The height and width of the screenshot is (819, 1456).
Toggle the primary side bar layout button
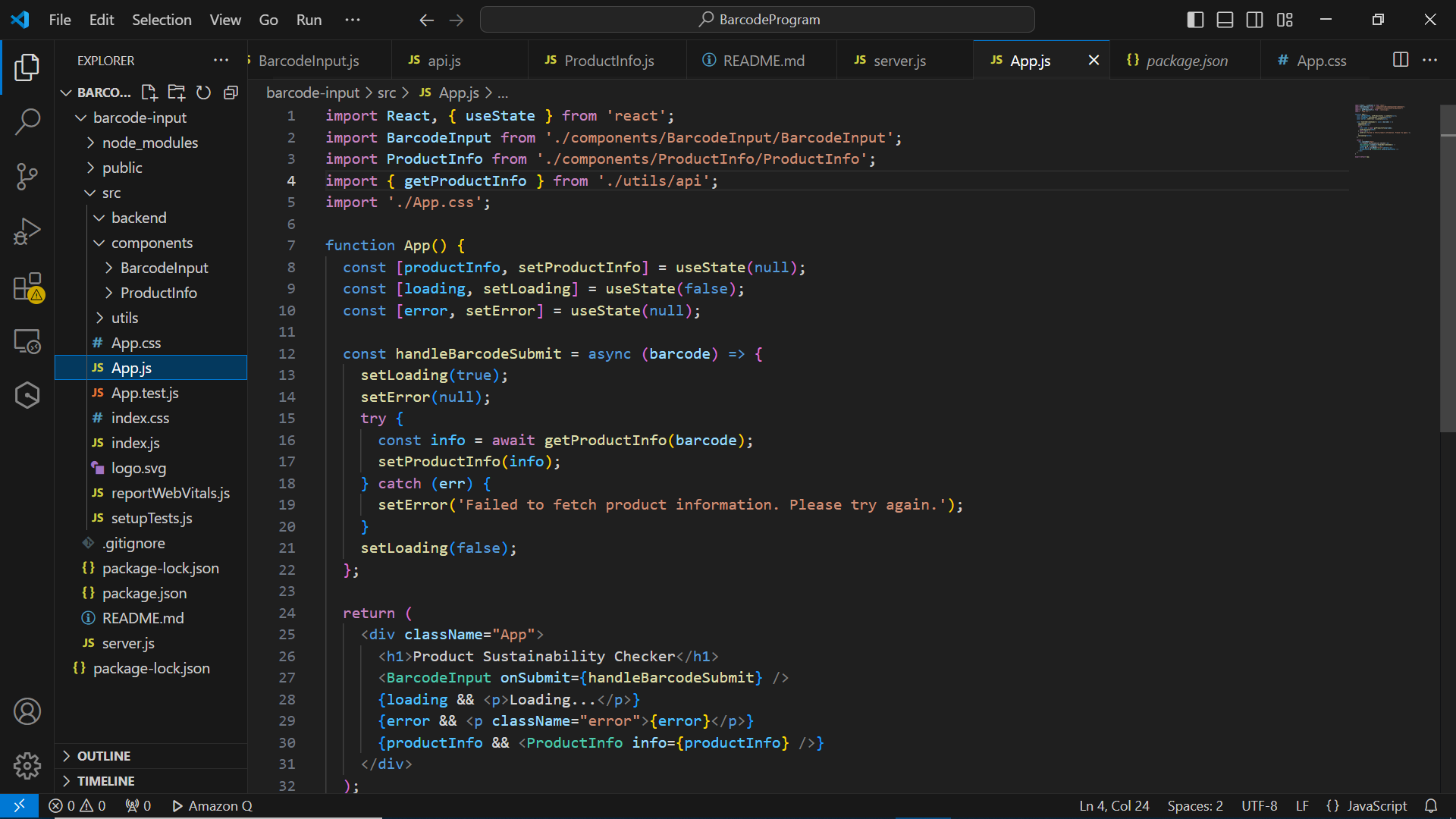pos(1195,20)
